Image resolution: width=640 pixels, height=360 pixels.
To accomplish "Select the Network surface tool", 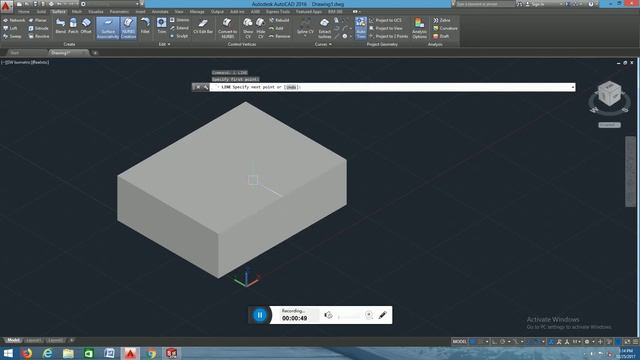I will [14, 20].
